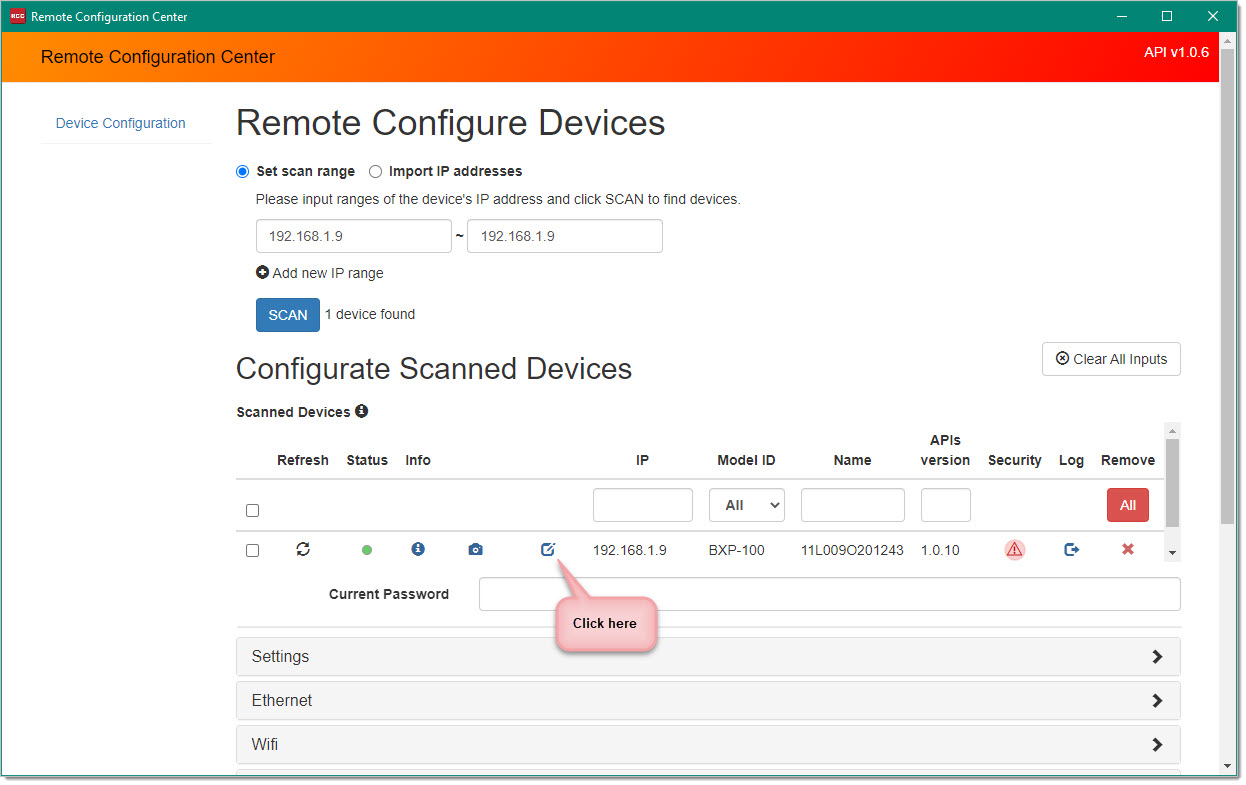Click the edit icon beside the IP address
Screen dimensions: 1246x785
coord(547,549)
